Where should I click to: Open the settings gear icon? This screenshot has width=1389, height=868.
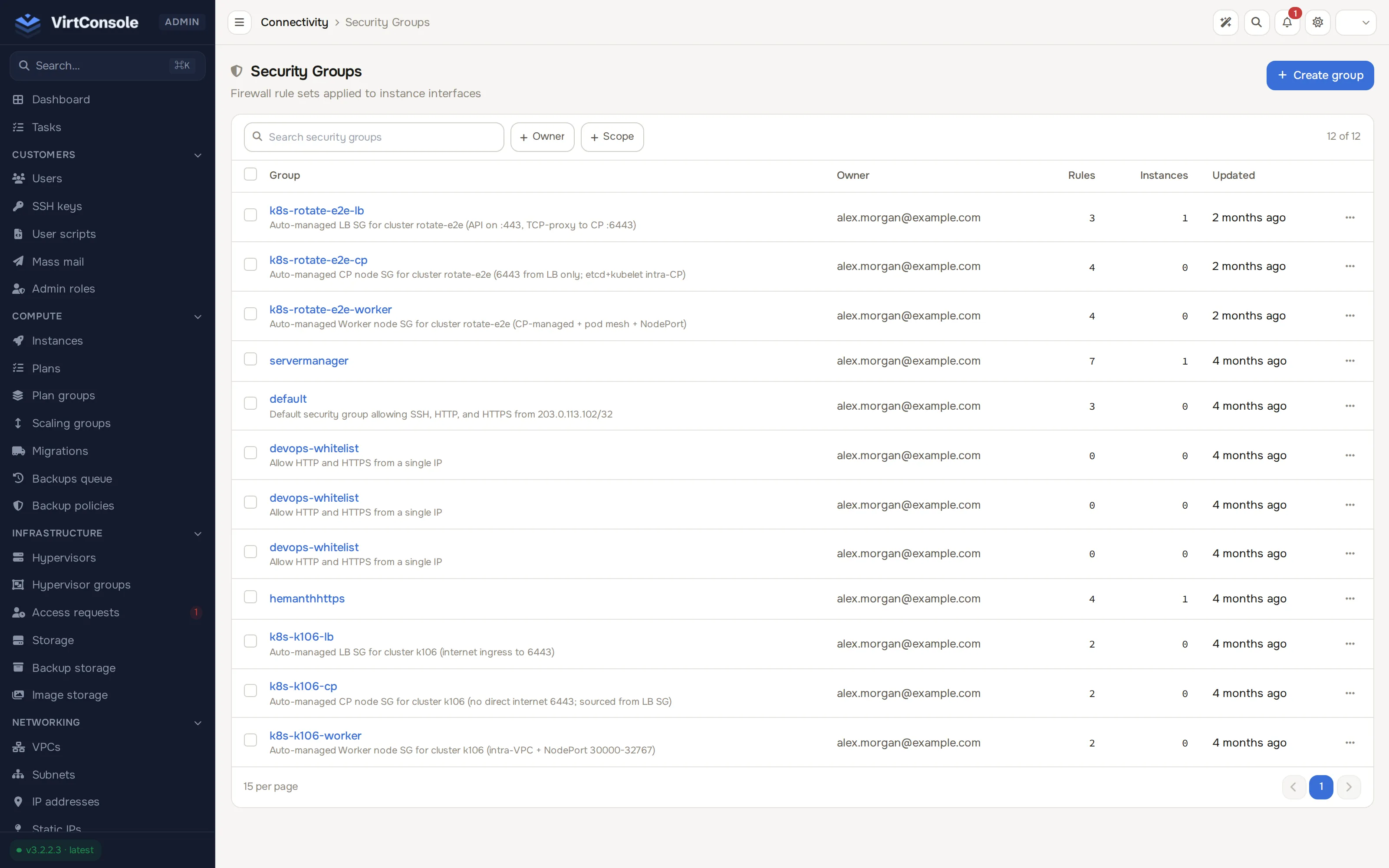(x=1318, y=23)
